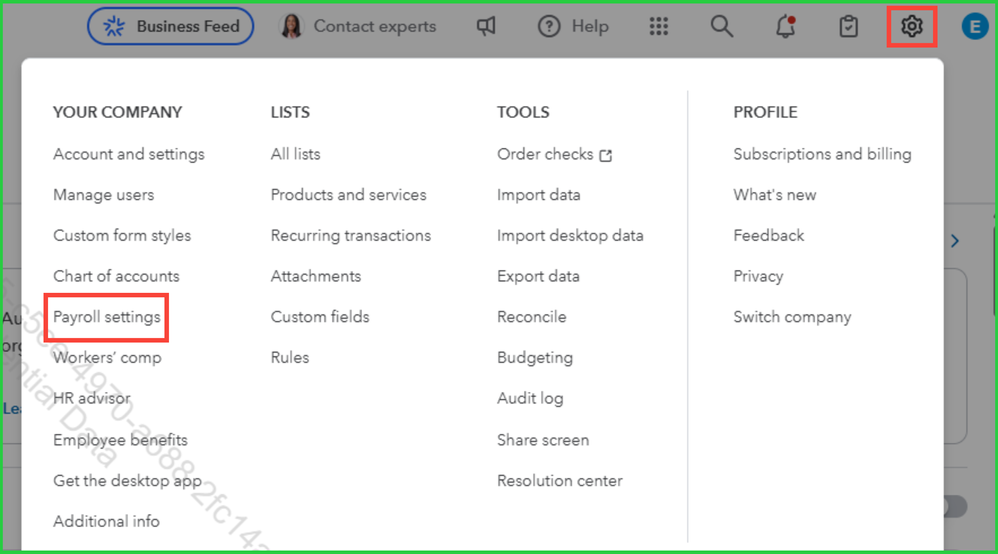Image resolution: width=998 pixels, height=554 pixels.
Task: Click the megaphone announcements icon
Action: click(486, 27)
